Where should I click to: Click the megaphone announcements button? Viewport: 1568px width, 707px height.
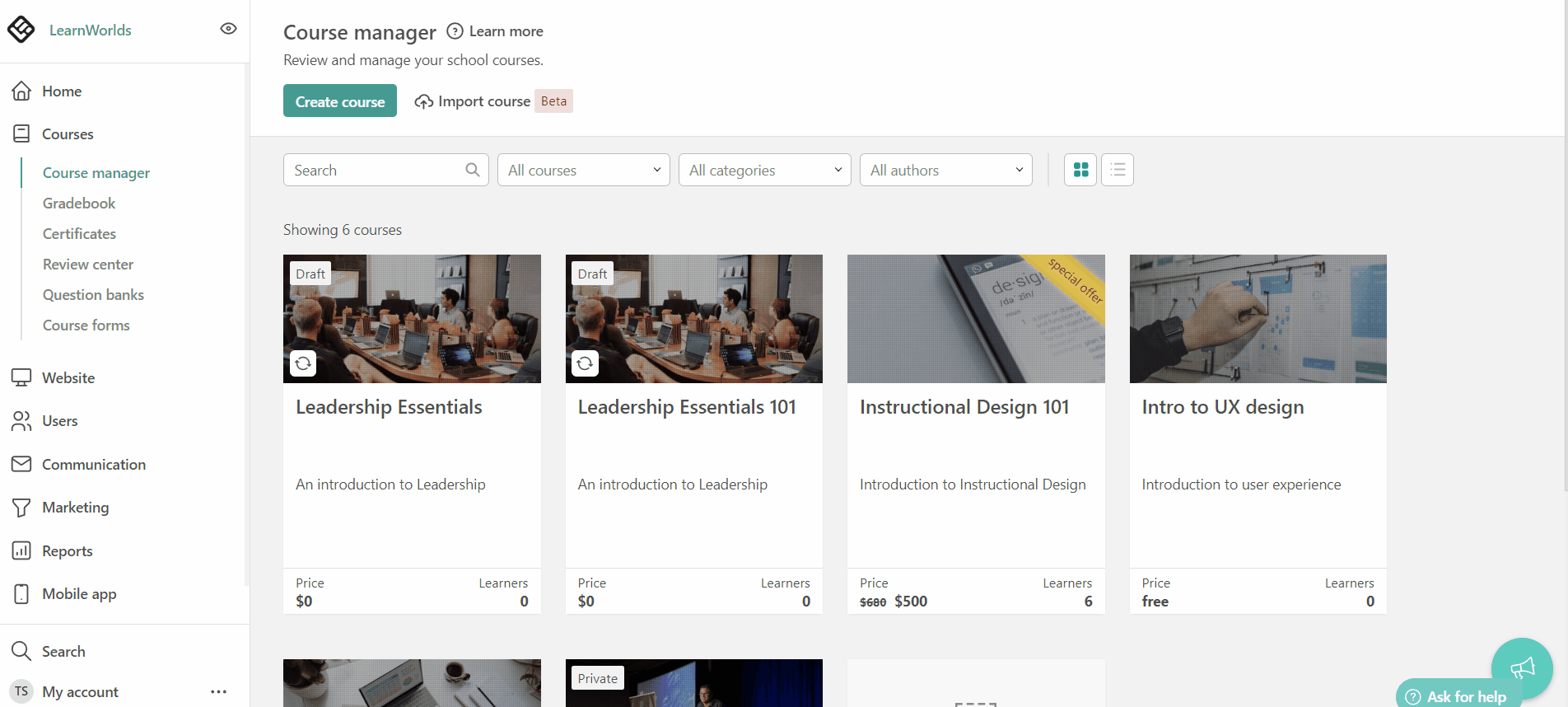[x=1522, y=668]
